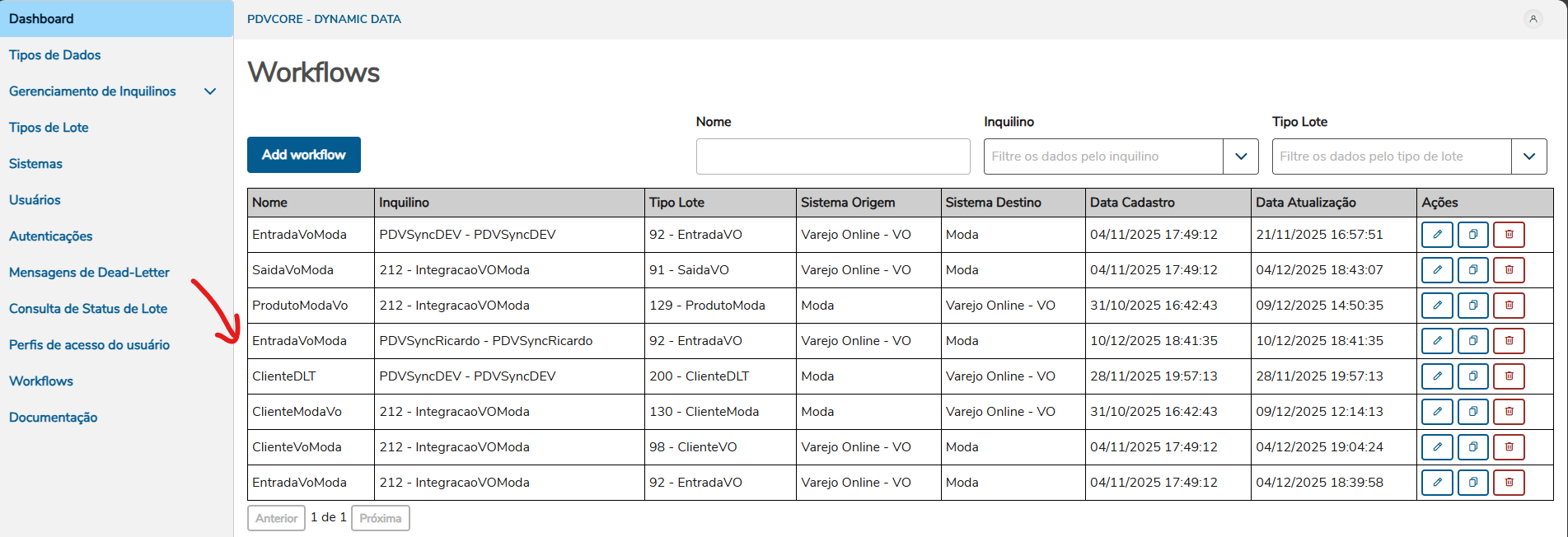Image resolution: width=1568 pixels, height=537 pixels.
Task: Delete the SaidaVoModa workflow via trash icon
Action: (x=1509, y=270)
